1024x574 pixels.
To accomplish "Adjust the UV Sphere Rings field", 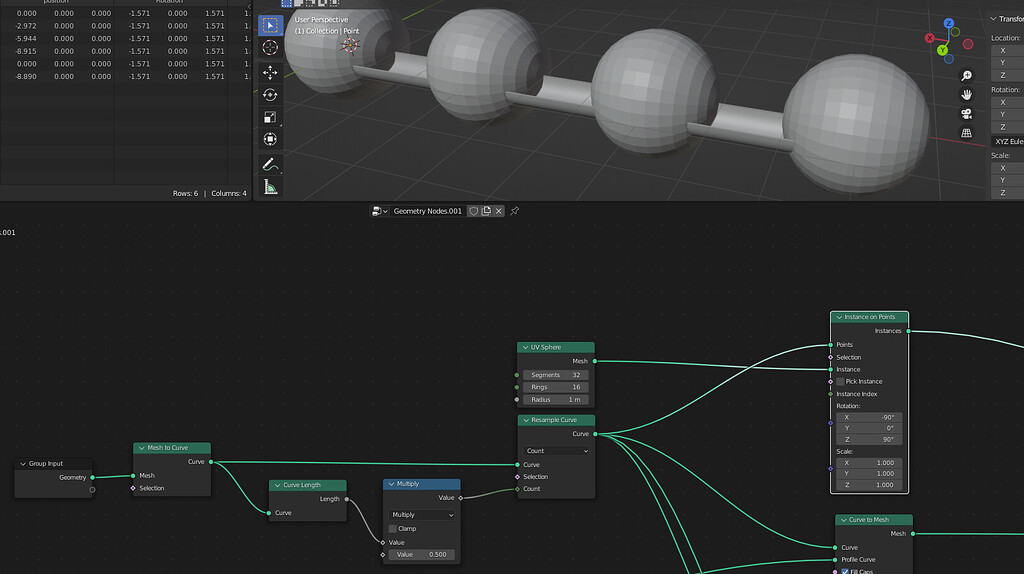I will pyautogui.click(x=556, y=387).
